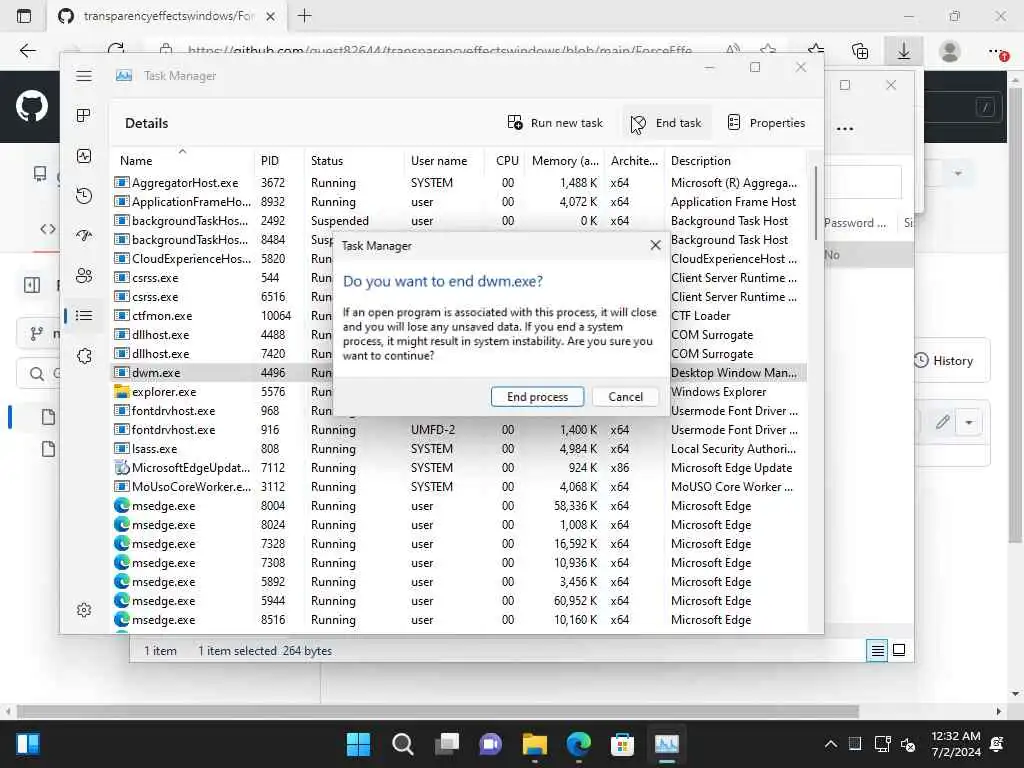Image resolution: width=1024 pixels, height=768 pixels.
Task: Open Startup apps page in sidebar
Action: coord(84,236)
